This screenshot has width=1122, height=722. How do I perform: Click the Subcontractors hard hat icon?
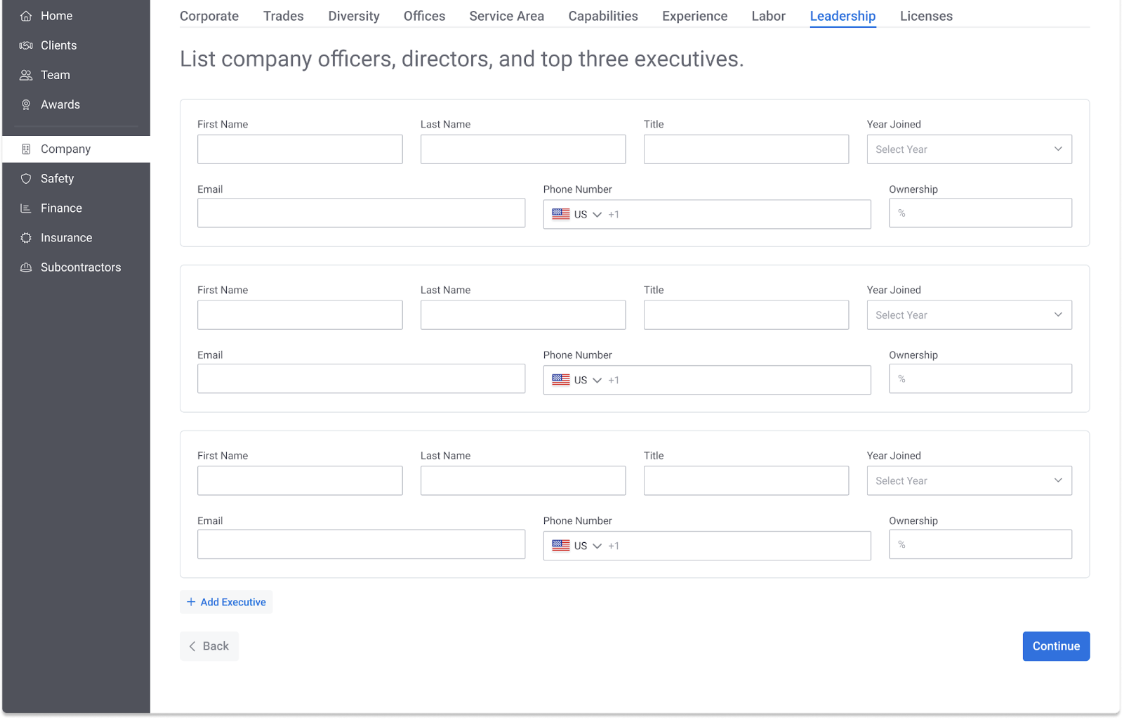(26, 268)
